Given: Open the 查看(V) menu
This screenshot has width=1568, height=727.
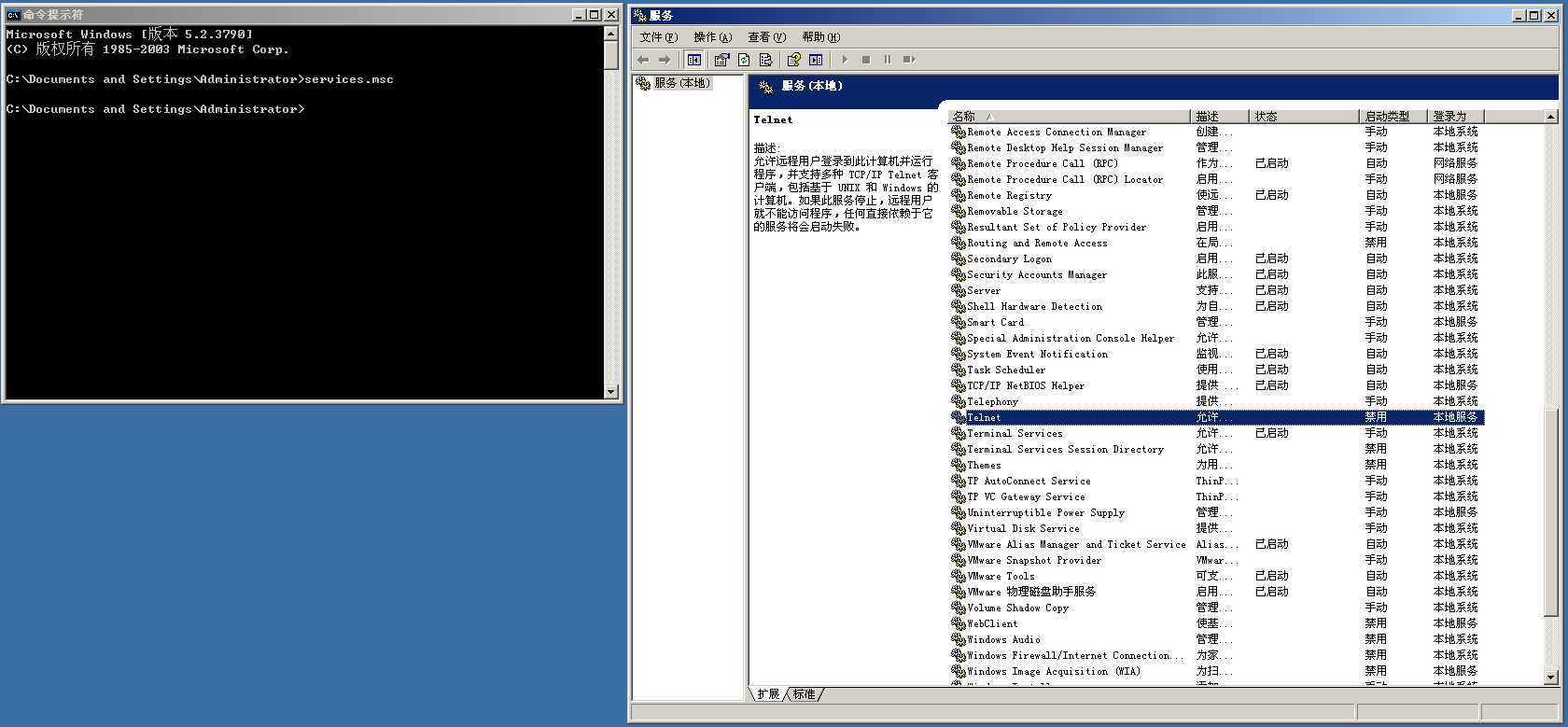Looking at the screenshot, I should (x=766, y=37).
